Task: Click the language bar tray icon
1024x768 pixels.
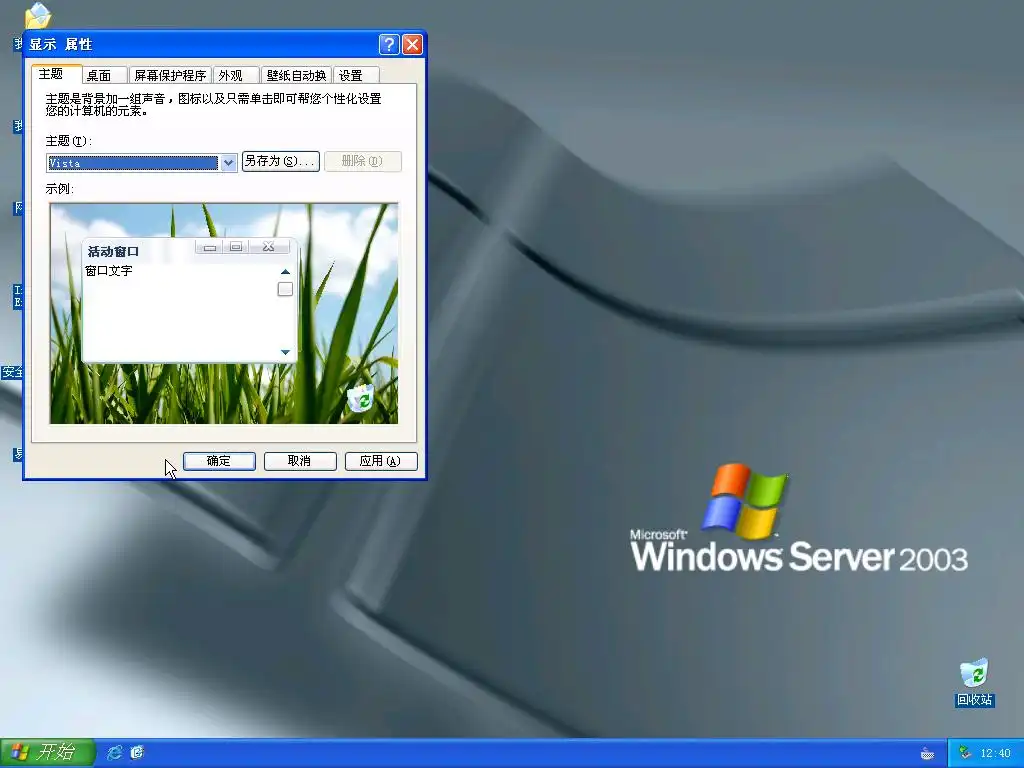Action: 927,754
